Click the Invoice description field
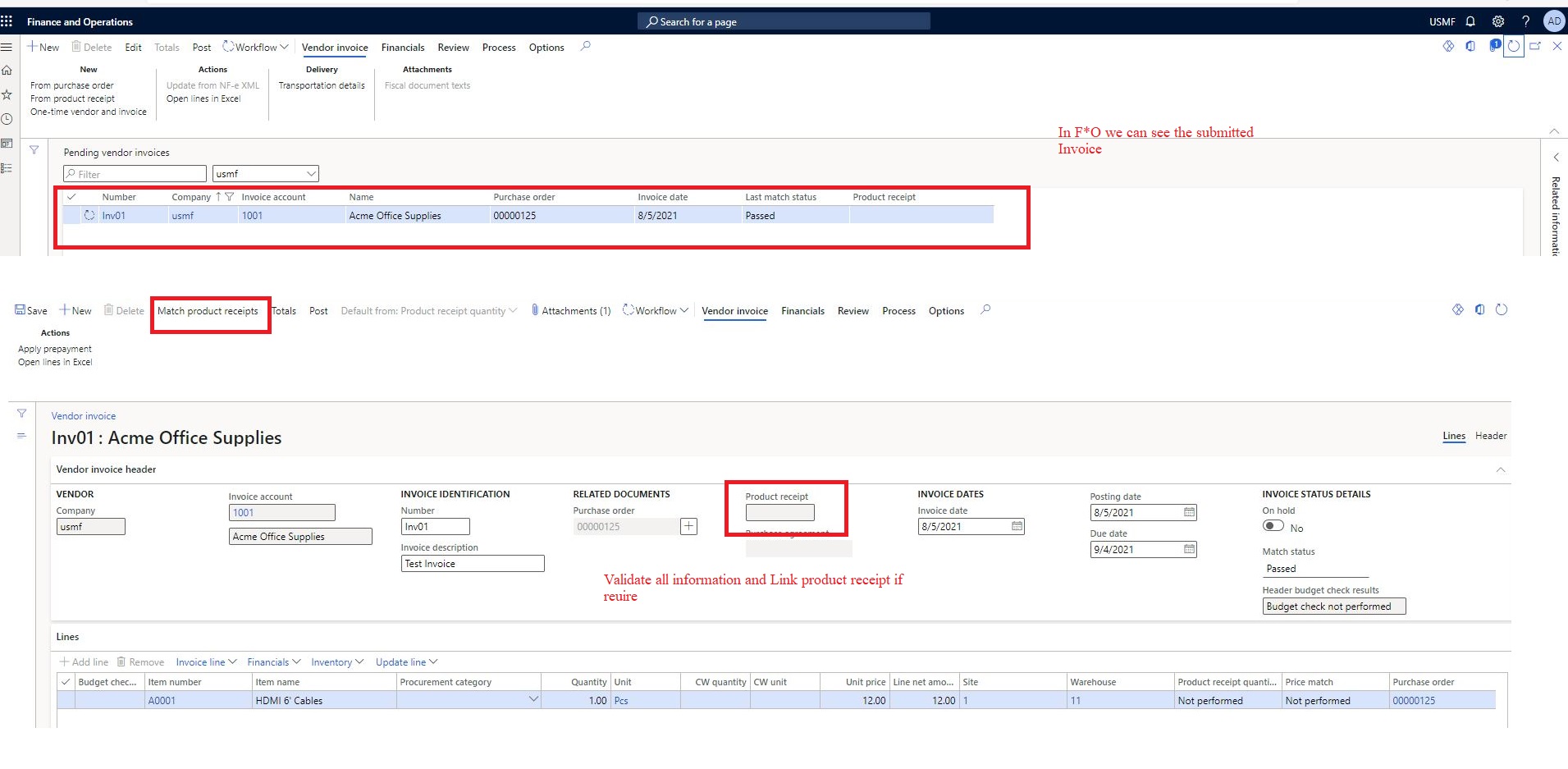 (x=473, y=564)
